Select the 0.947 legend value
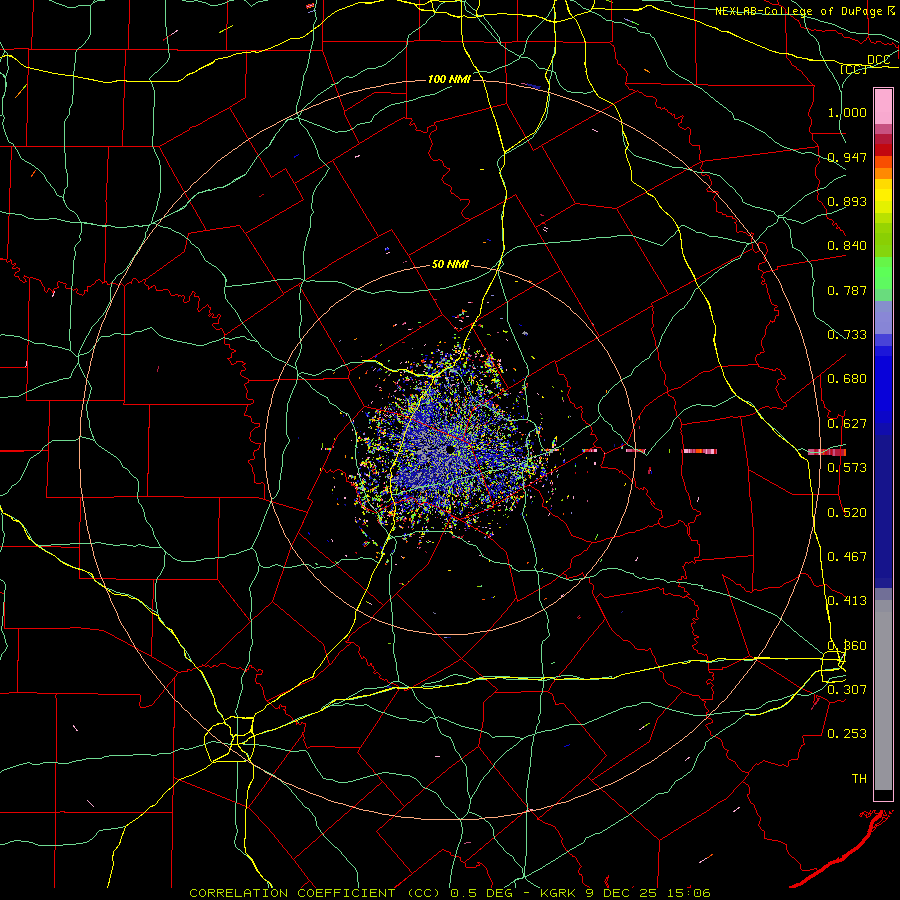This screenshot has width=900, height=900. pos(847,157)
